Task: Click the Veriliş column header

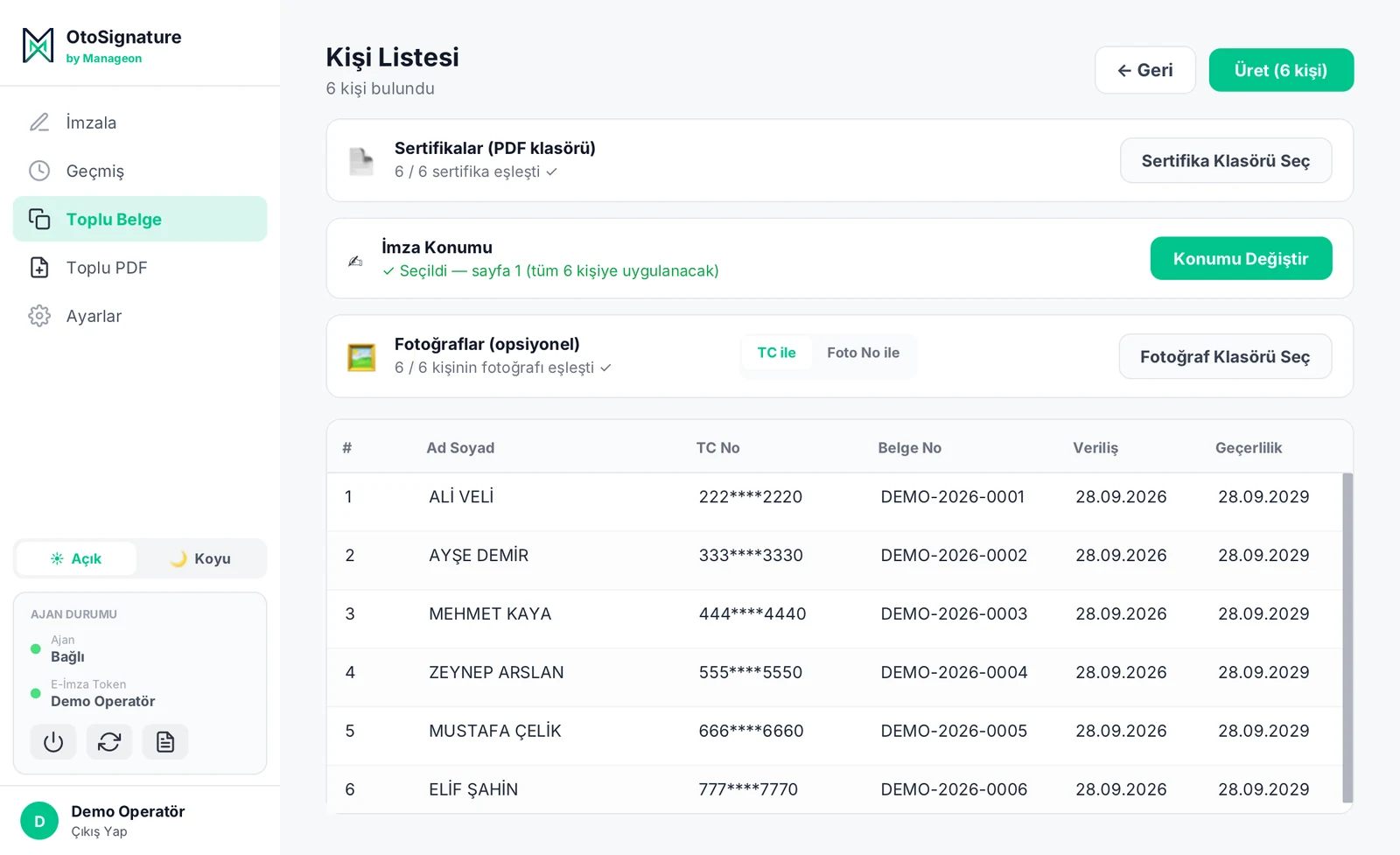Action: click(1095, 448)
